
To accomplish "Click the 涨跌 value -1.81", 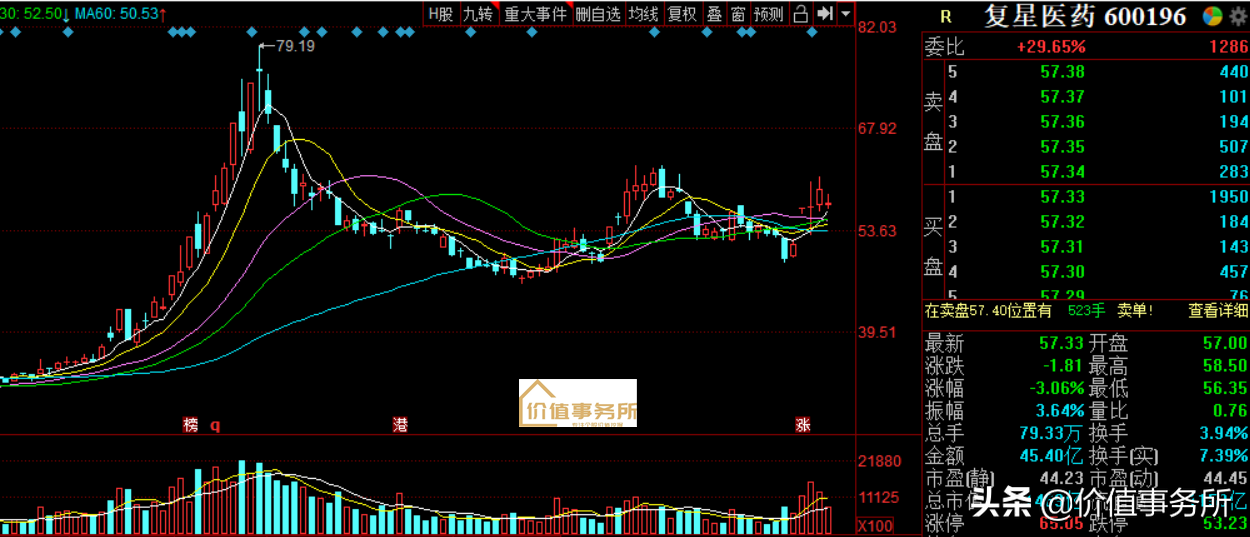I will 1064,366.
